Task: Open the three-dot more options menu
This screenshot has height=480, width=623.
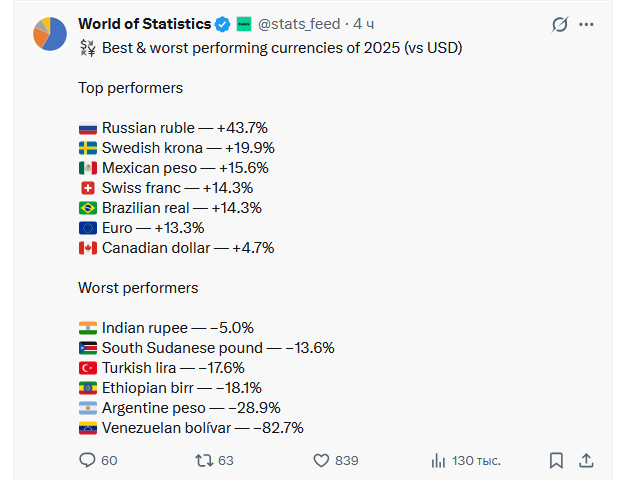Action: 586,24
